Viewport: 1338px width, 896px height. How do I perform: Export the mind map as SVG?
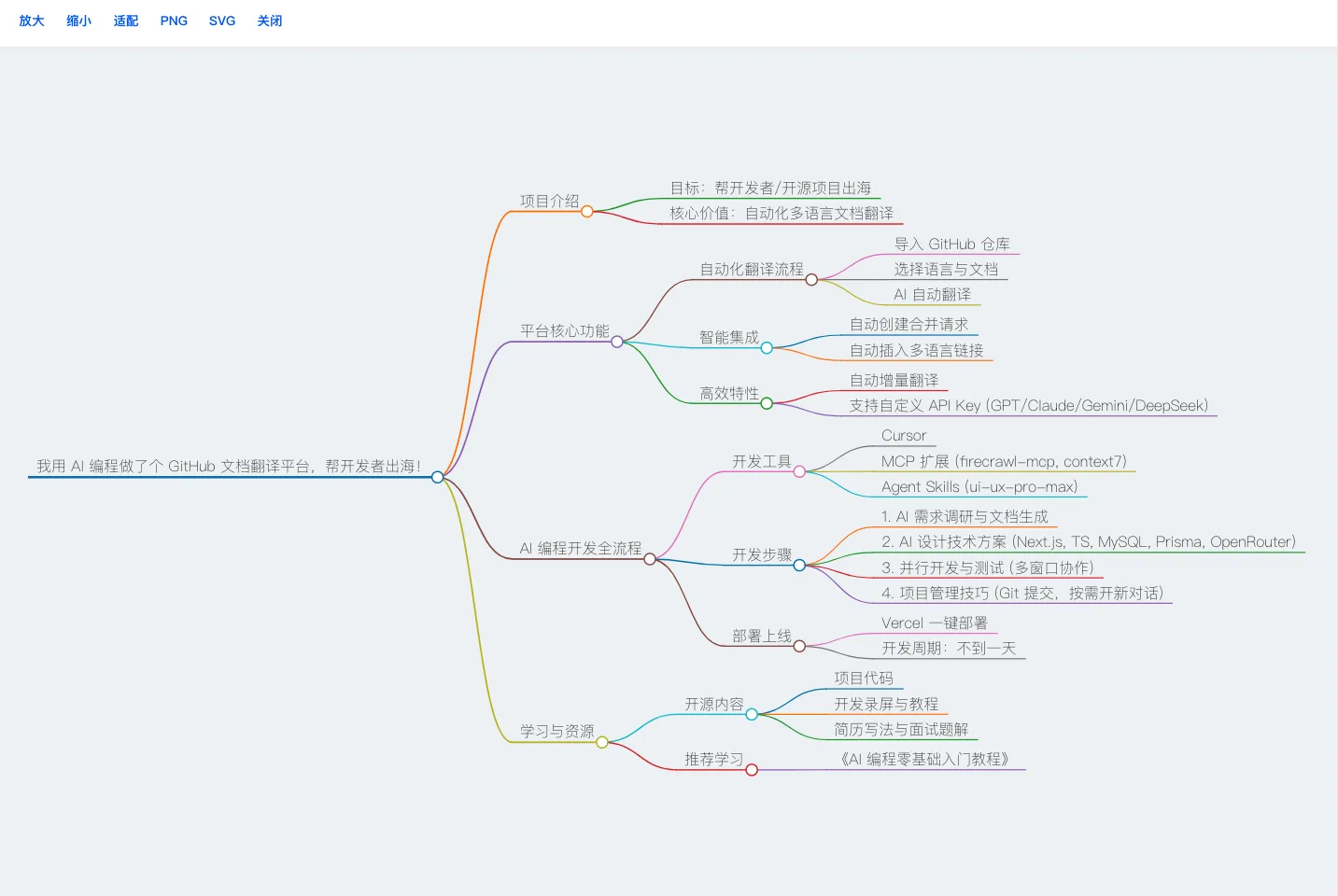(x=222, y=21)
